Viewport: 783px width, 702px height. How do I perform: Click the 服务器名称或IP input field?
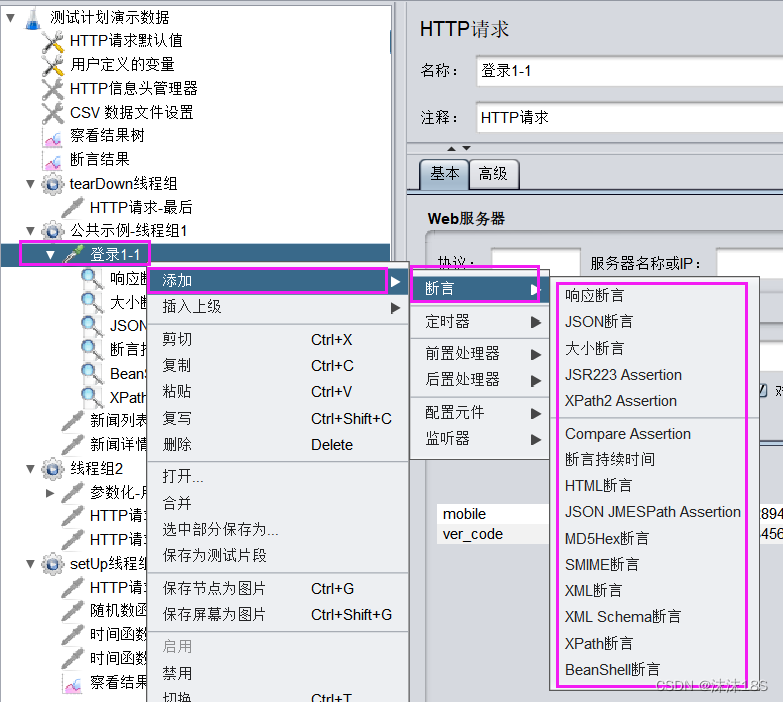(x=749, y=262)
